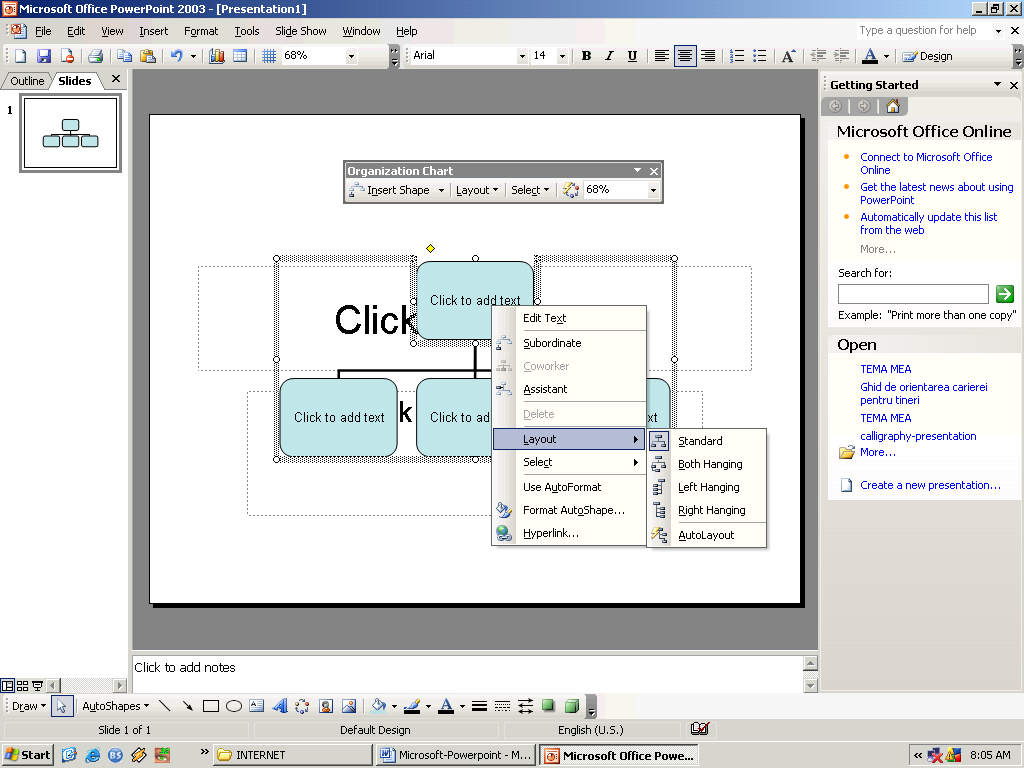Open the font size 14 dropdown

tap(562, 56)
